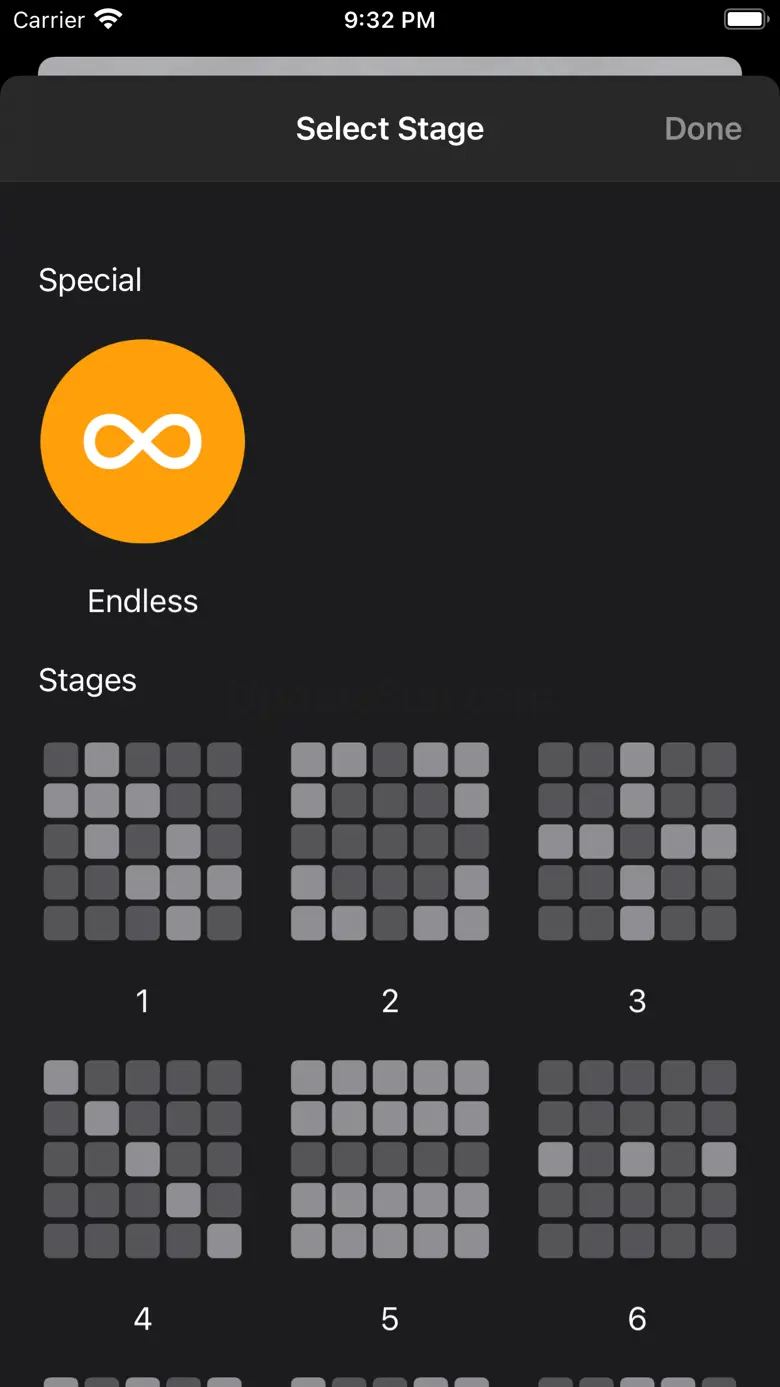
Task: Click the Stages section header
Action: tap(87, 680)
